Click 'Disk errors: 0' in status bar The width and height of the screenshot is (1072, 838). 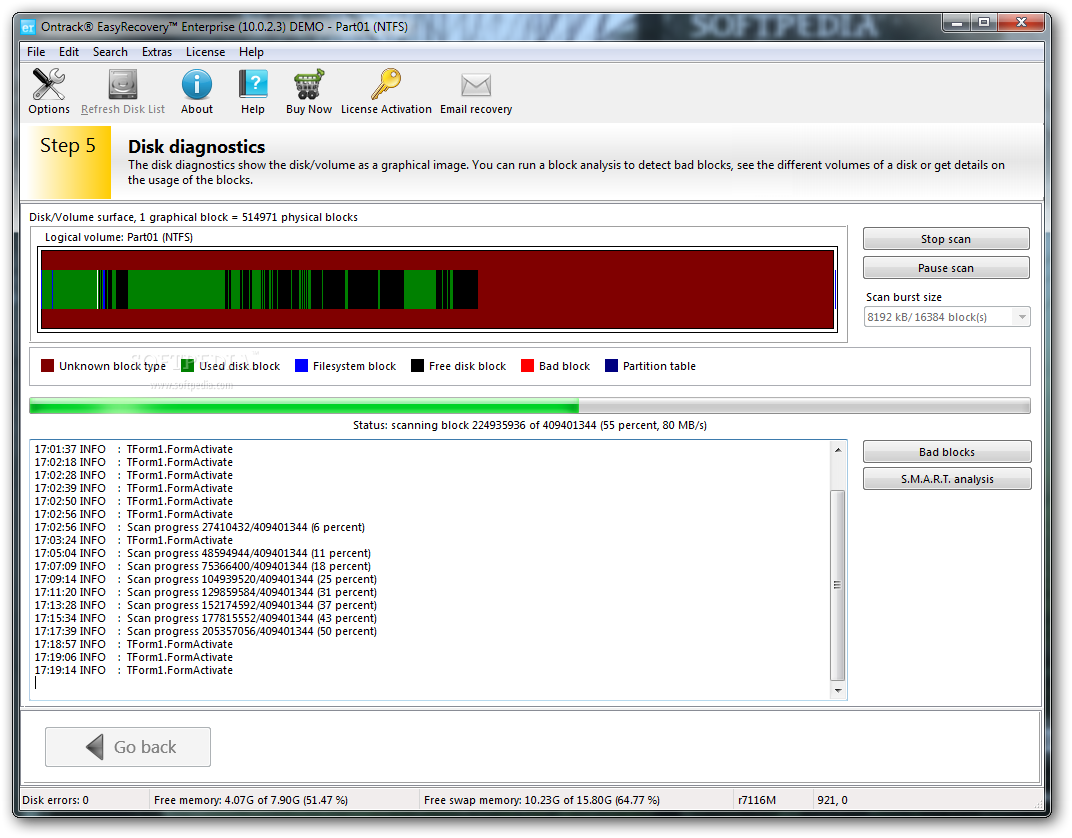pos(55,800)
